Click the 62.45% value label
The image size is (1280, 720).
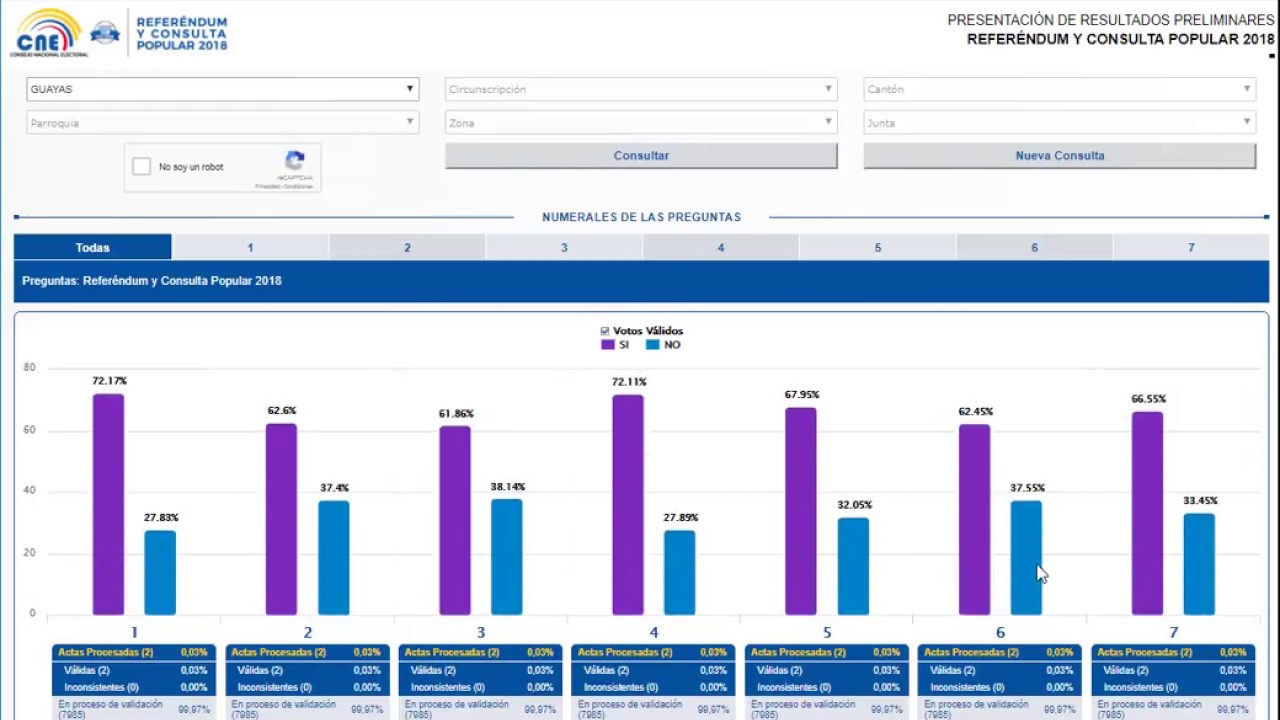coord(974,412)
